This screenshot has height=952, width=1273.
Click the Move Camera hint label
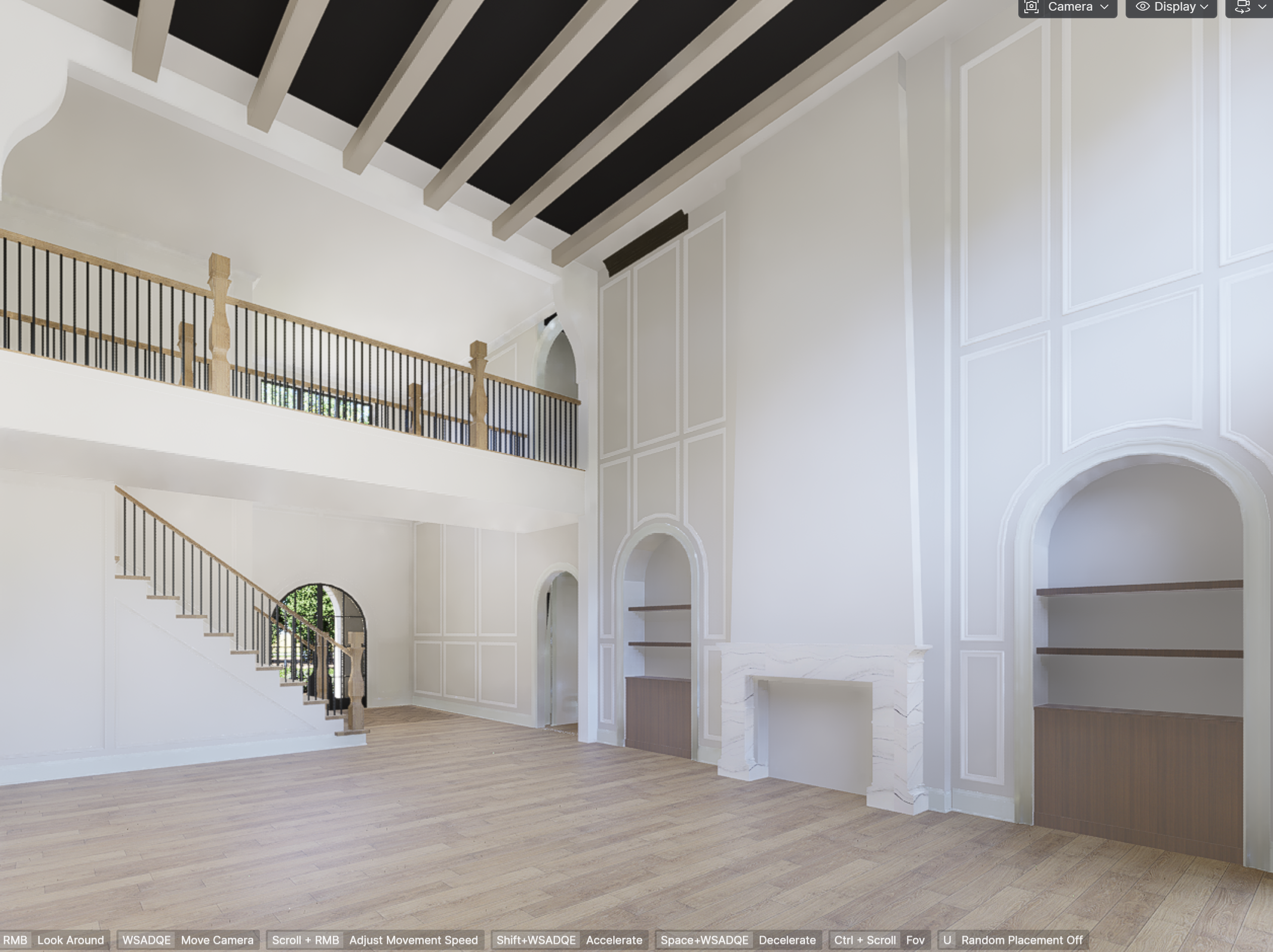(217, 940)
